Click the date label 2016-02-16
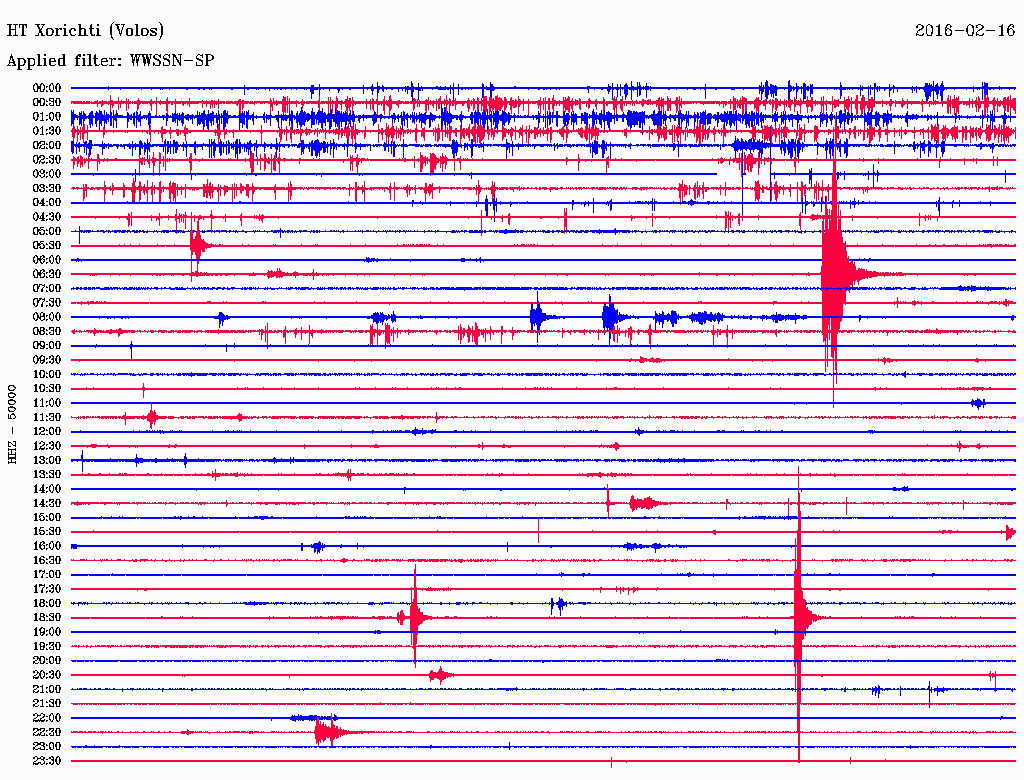 coord(965,30)
